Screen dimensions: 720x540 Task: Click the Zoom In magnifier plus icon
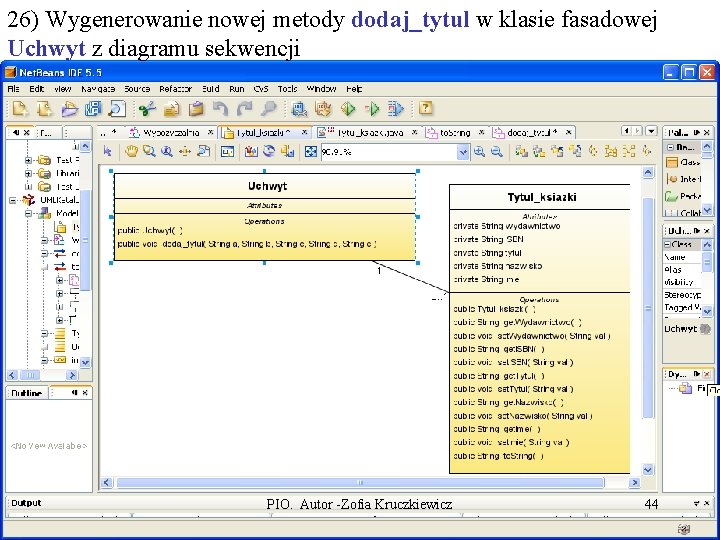pyautogui.click(x=479, y=151)
